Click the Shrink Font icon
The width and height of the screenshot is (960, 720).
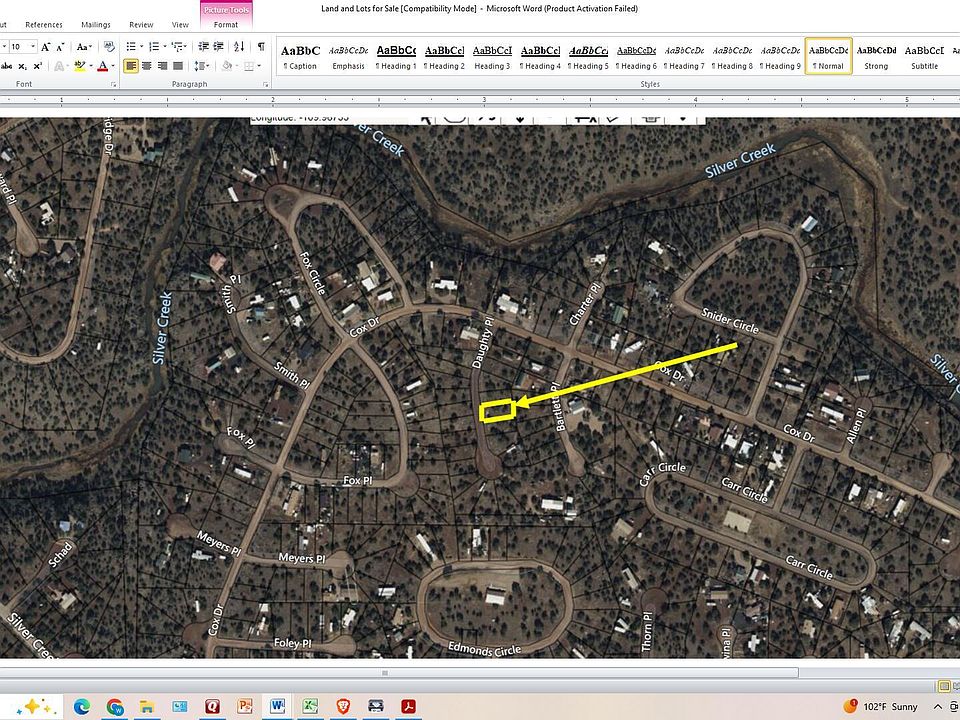(x=60, y=47)
